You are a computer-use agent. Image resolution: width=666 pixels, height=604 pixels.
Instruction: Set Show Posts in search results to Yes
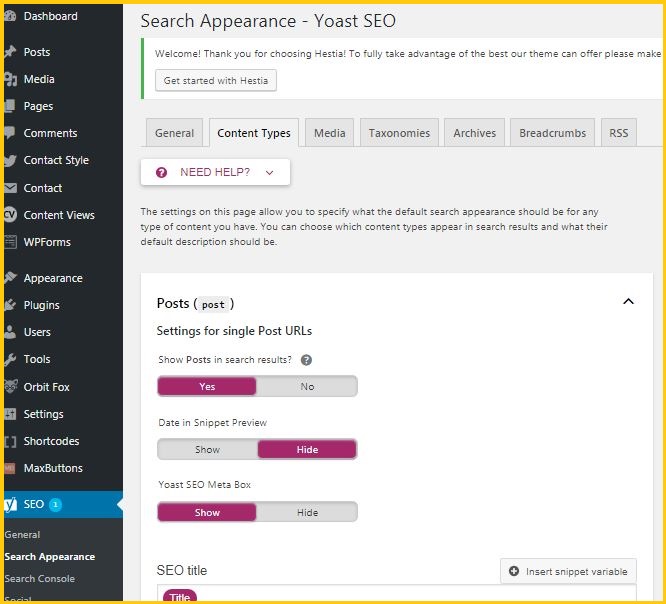point(207,387)
